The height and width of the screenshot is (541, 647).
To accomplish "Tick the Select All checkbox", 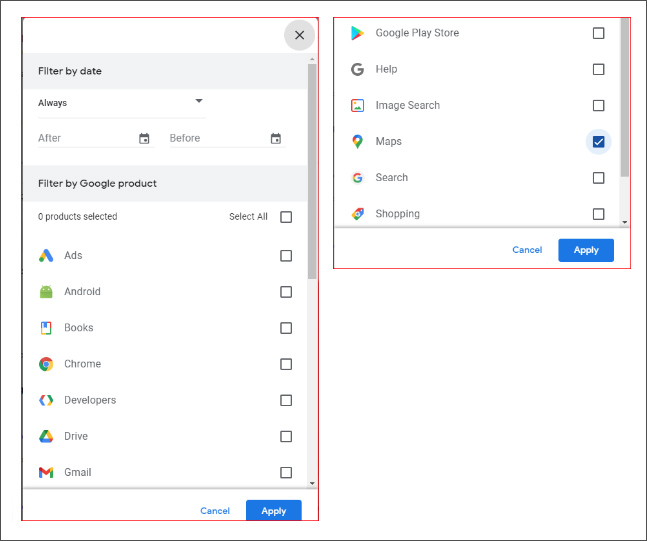I will pos(286,217).
